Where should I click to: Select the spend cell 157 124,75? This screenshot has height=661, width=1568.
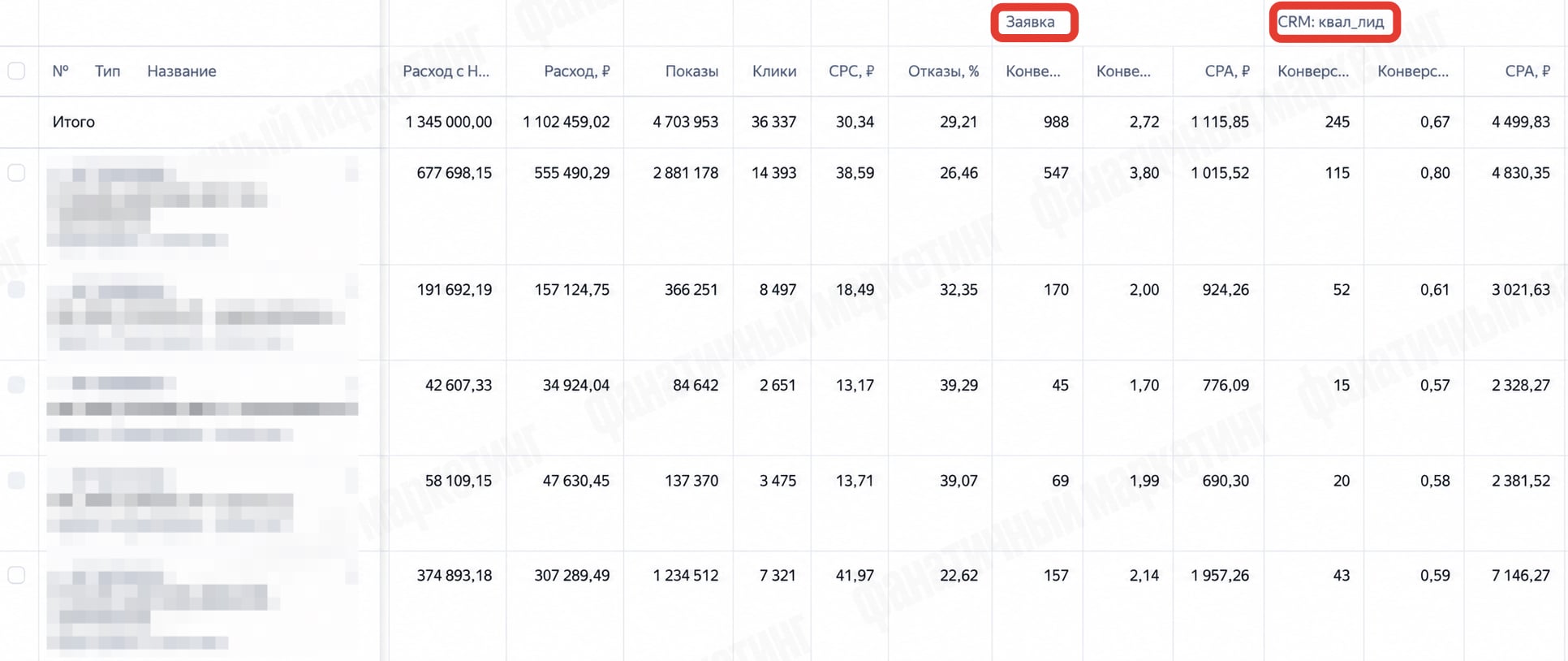(x=572, y=290)
